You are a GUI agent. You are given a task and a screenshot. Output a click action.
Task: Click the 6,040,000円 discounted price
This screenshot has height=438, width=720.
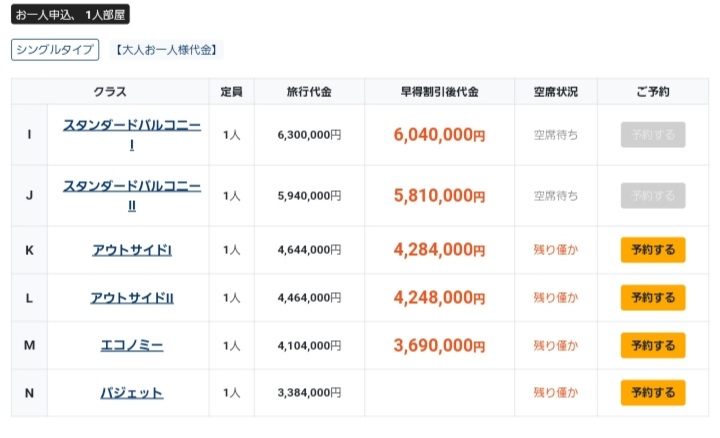point(439,135)
